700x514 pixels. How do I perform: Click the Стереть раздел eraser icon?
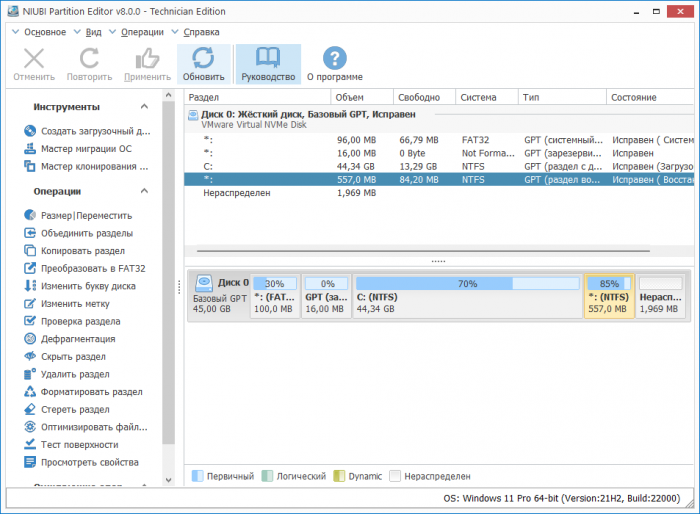[30, 410]
